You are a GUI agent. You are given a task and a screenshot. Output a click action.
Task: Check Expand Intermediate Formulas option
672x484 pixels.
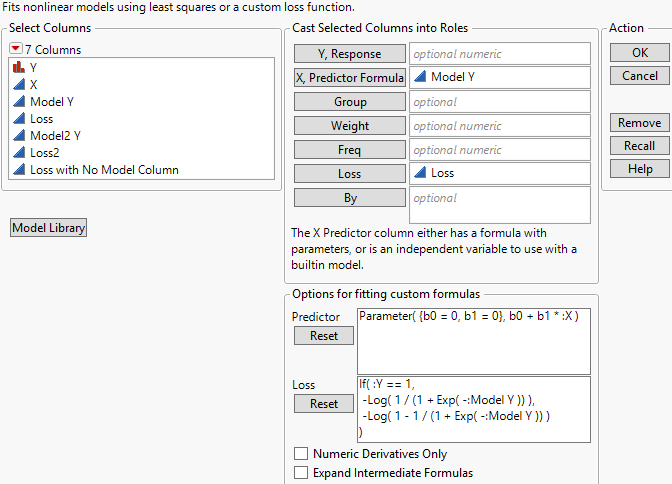tap(301, 473)
